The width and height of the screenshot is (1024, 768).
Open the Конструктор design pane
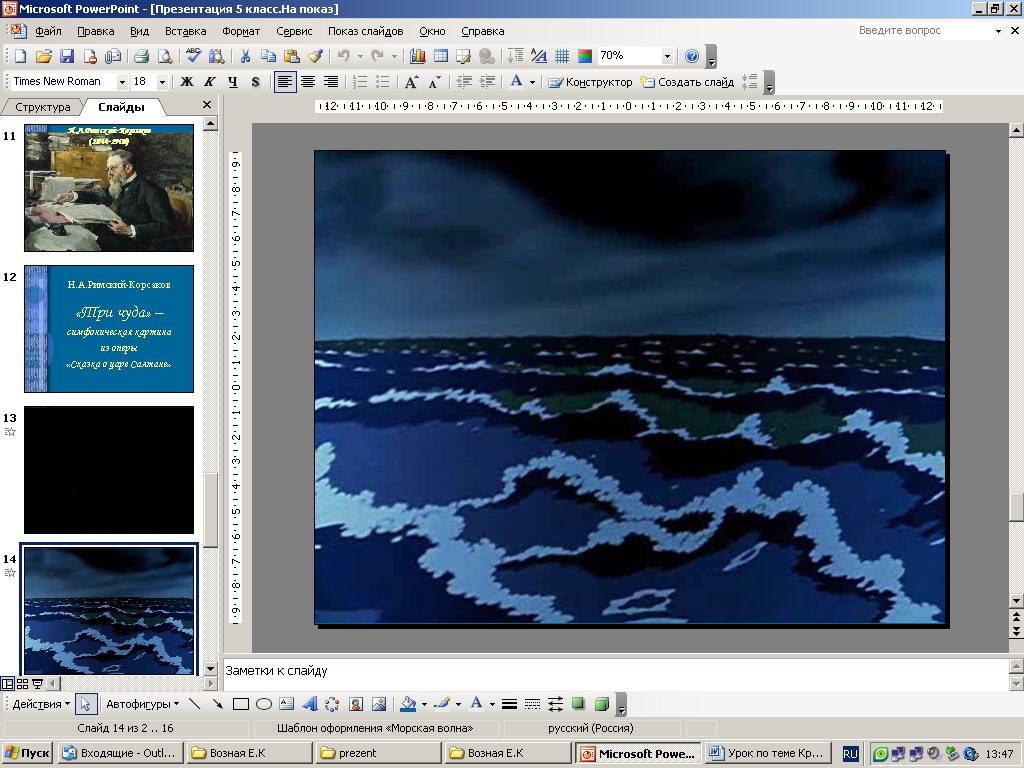590,82
